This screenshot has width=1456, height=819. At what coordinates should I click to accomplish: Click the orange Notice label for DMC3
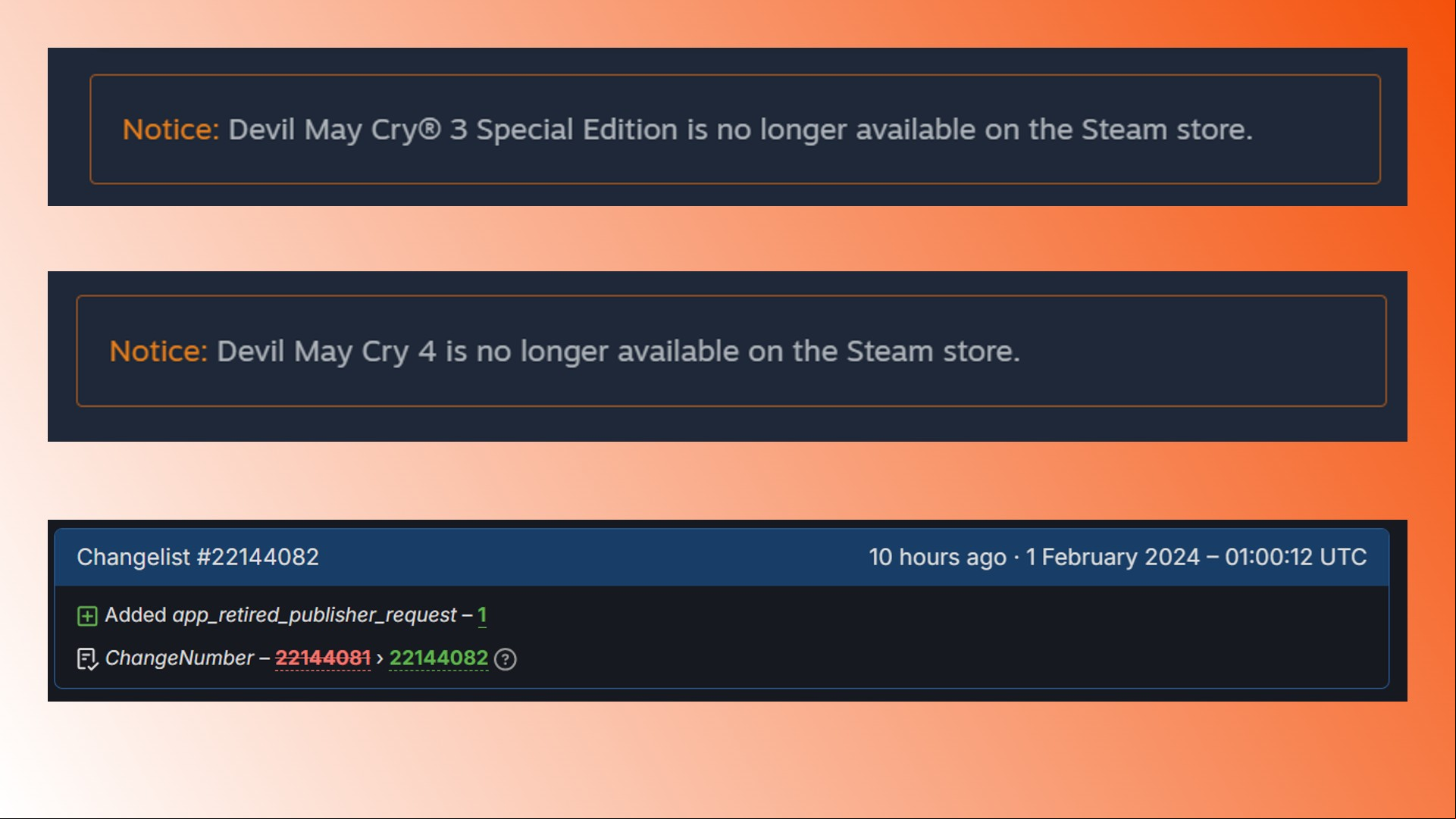coord(171,130)
